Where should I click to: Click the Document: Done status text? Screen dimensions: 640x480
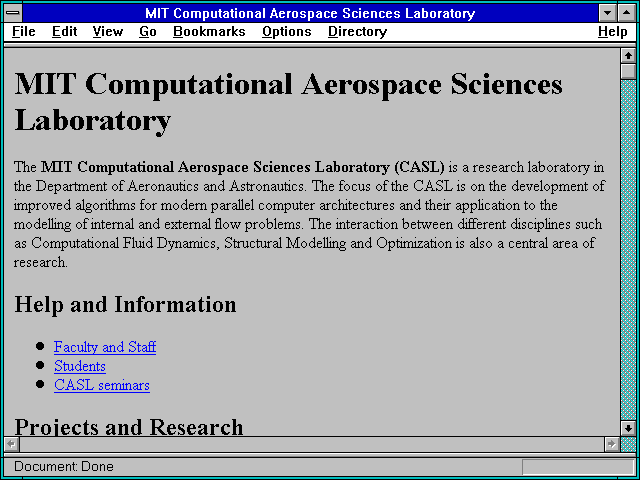point(64,467)
